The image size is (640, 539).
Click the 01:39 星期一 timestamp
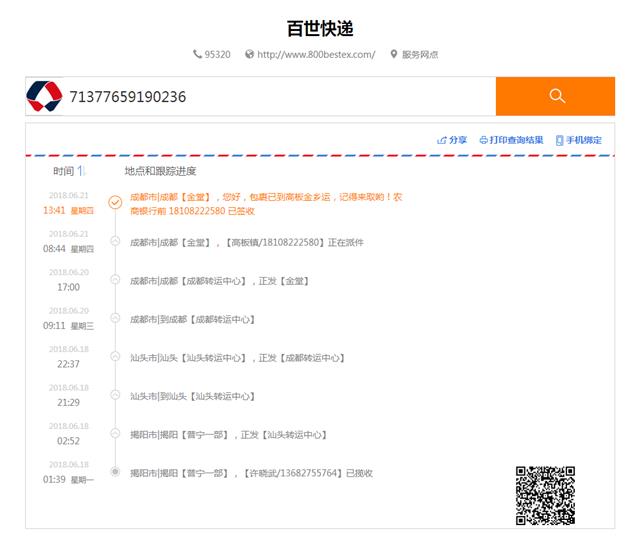tap(69, 479)
